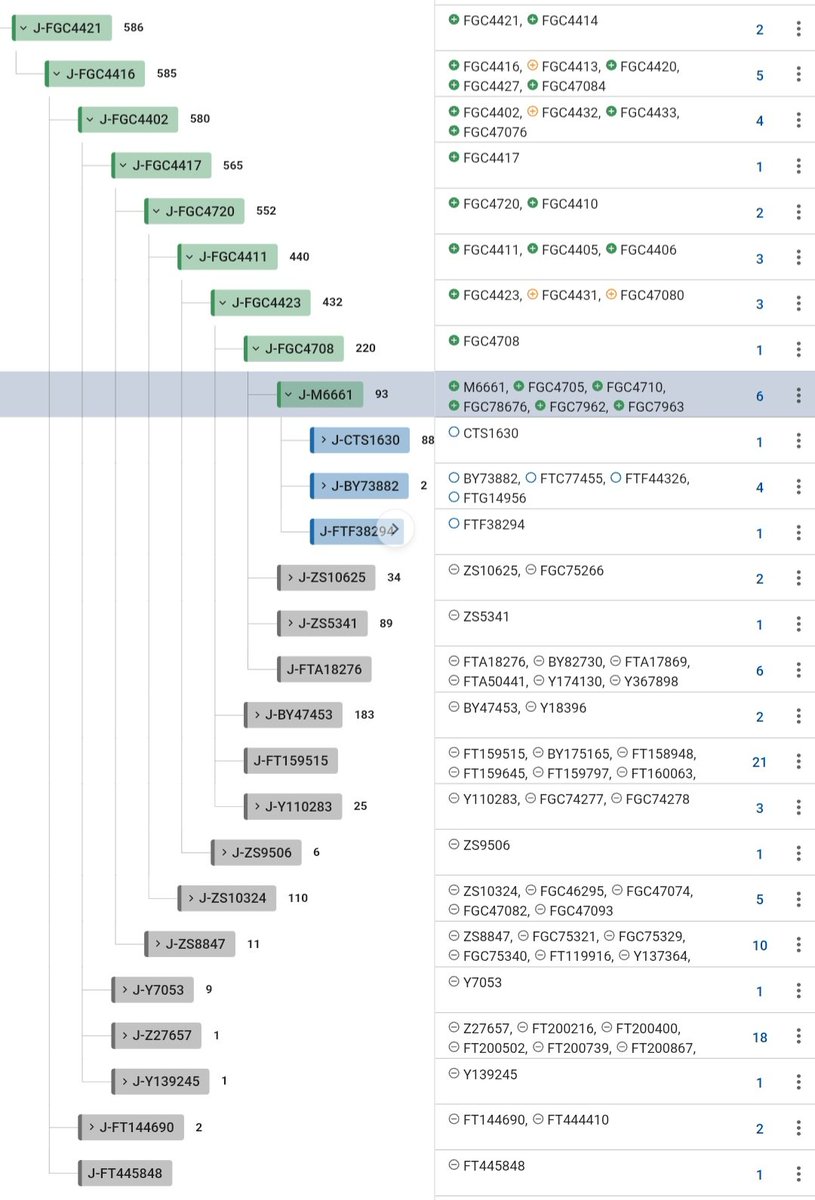Expand the J-CTS1630 branch
815x1200 pixels.
(x=322, y=440)
